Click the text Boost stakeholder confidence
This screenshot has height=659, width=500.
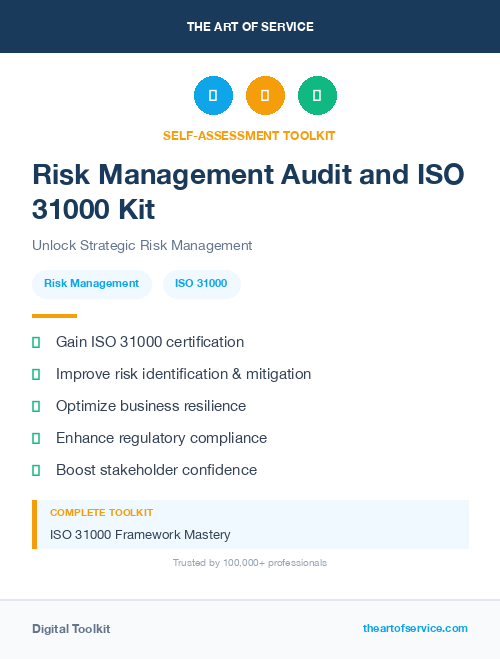[x=156, y=470]
